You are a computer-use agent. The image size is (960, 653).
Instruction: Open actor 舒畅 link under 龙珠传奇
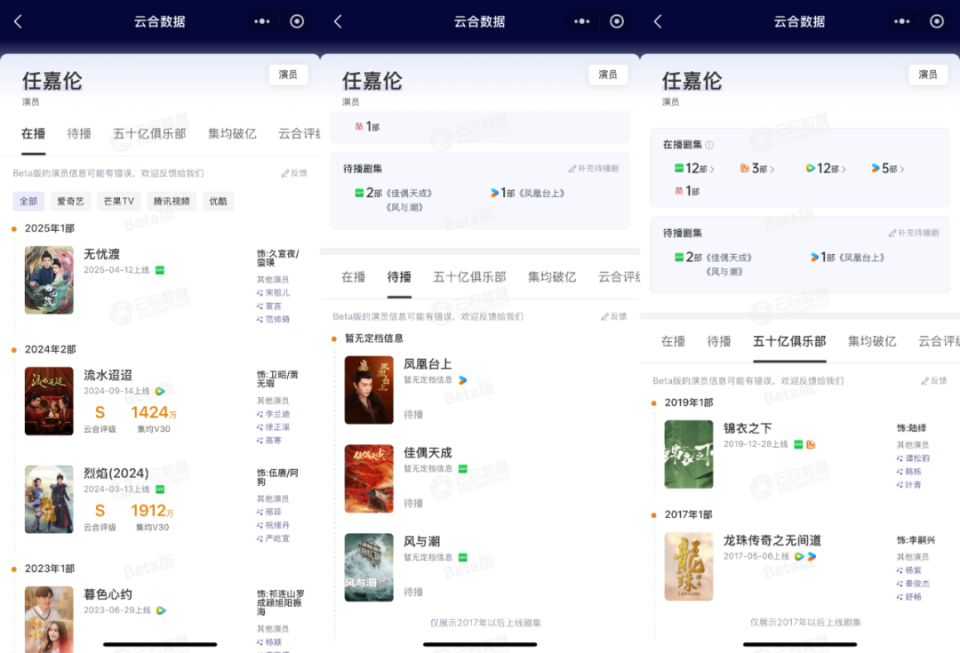(x=909, y=597)
